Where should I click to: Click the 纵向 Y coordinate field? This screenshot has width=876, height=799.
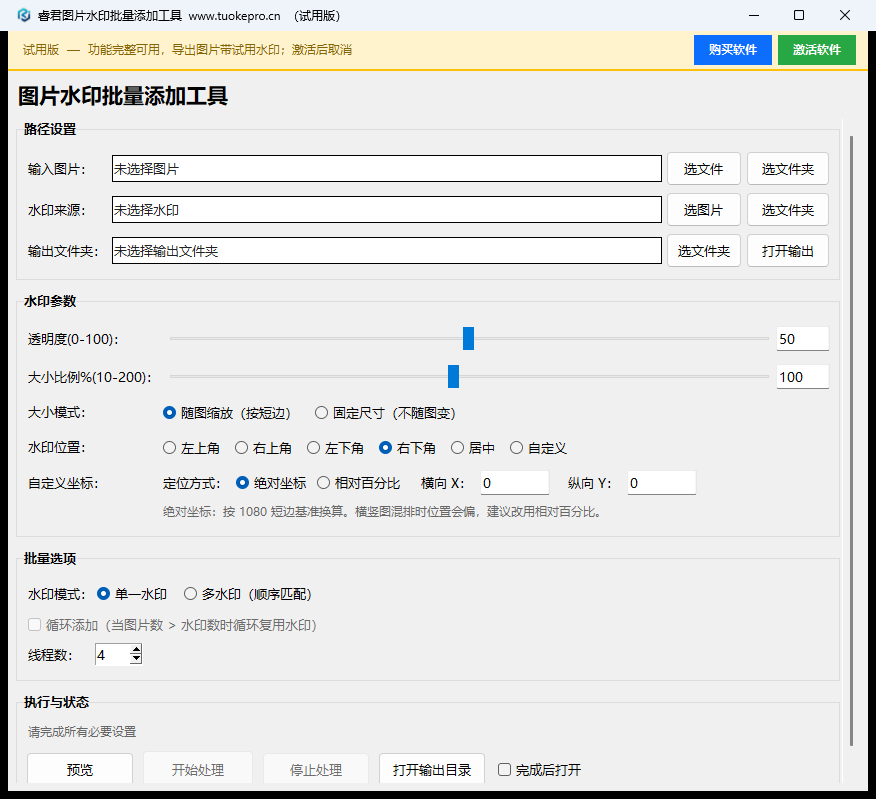pyautogui.click(x=661, y=483)
